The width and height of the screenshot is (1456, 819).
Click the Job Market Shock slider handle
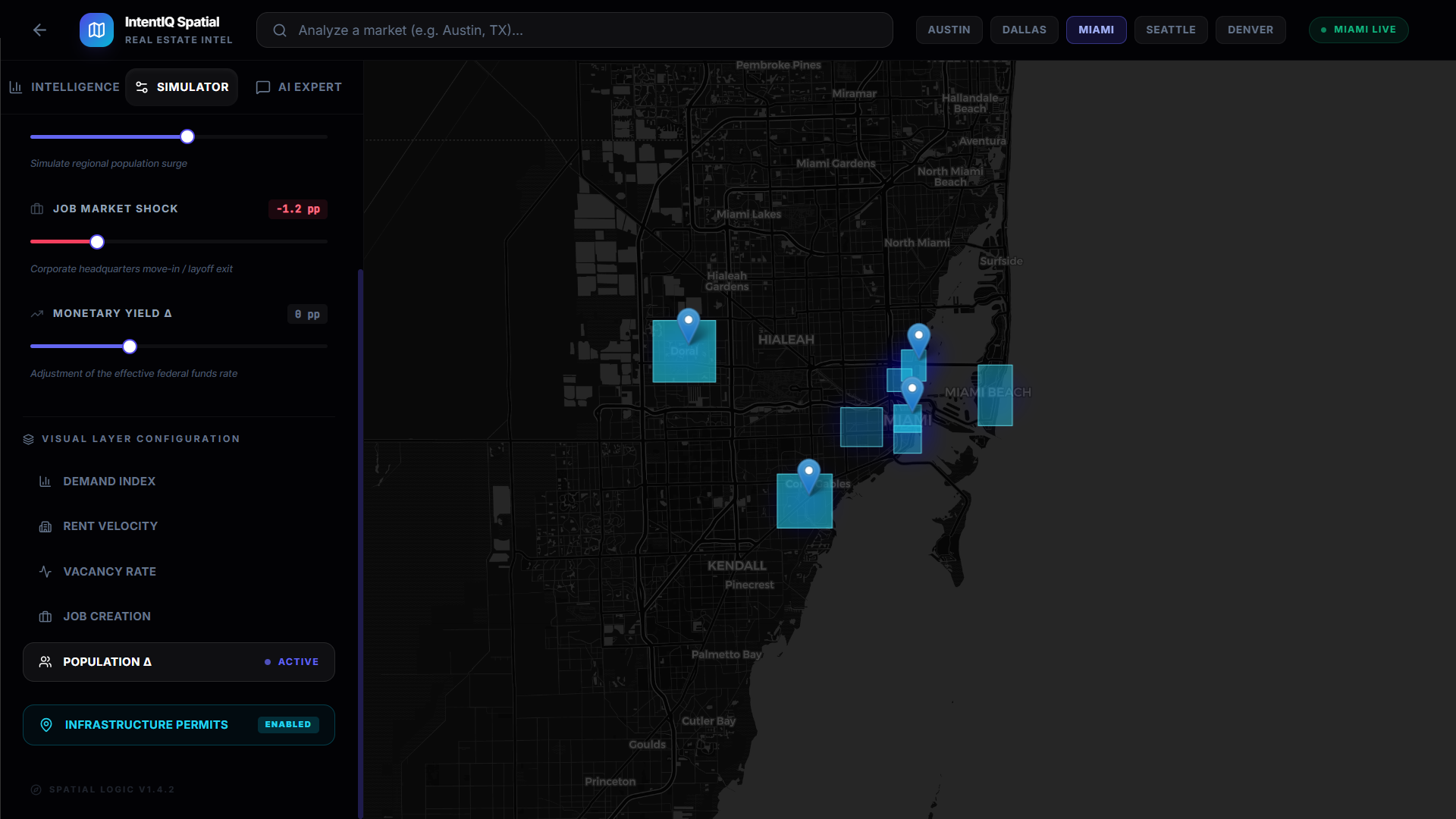click(97, 242)
